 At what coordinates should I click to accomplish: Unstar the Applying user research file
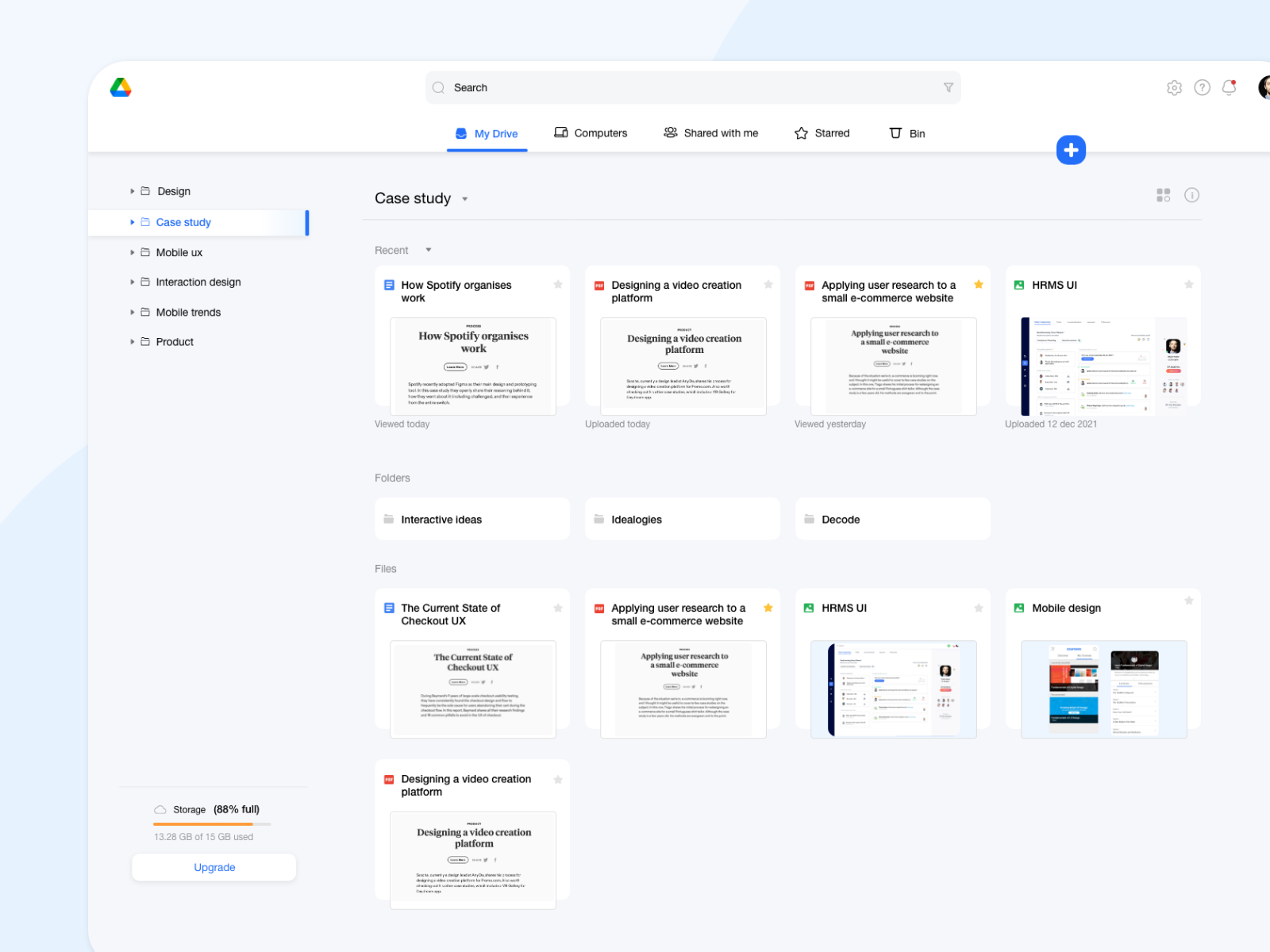(768, 608)
